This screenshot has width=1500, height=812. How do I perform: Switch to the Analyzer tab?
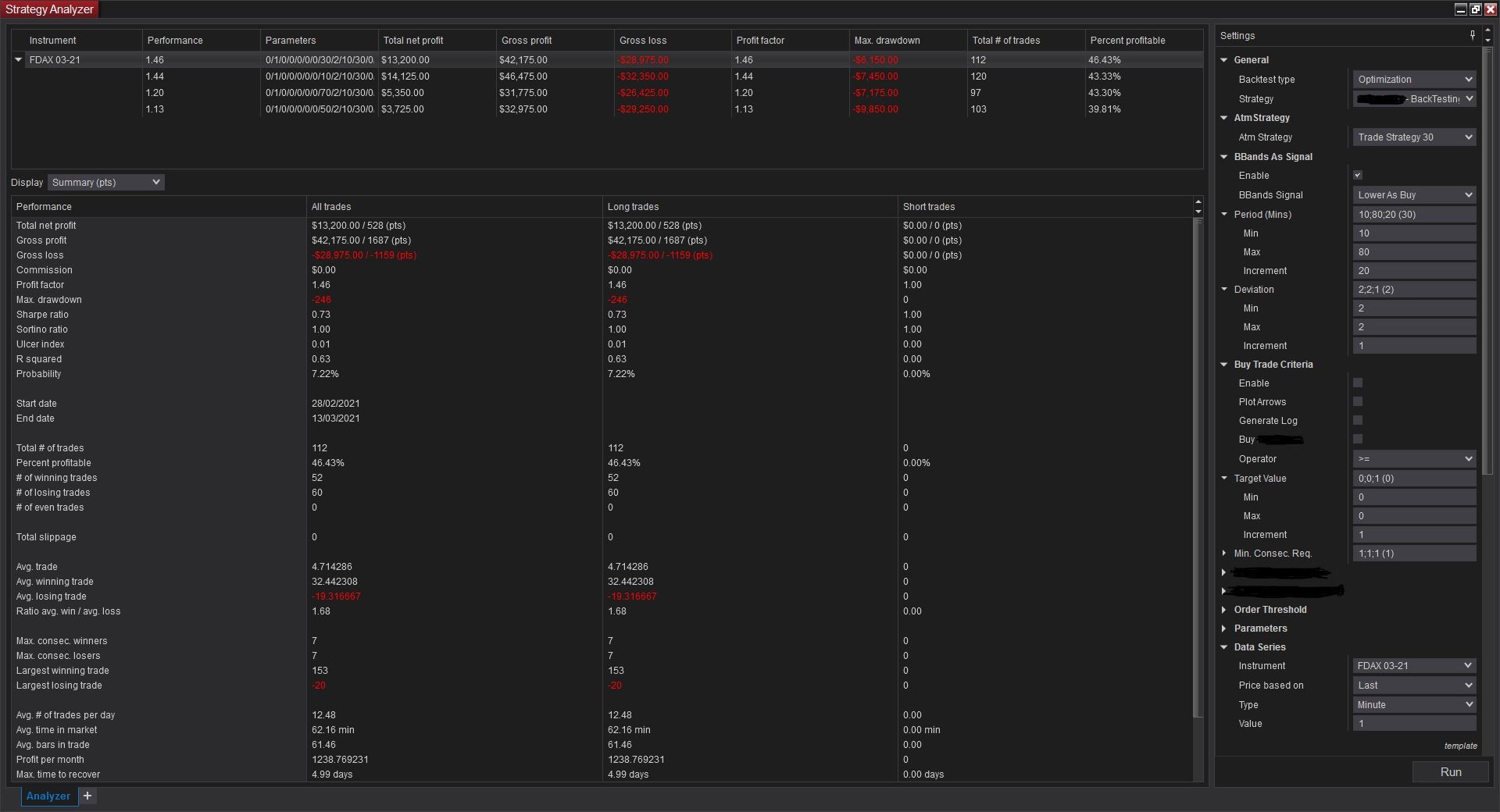point(48,796)
